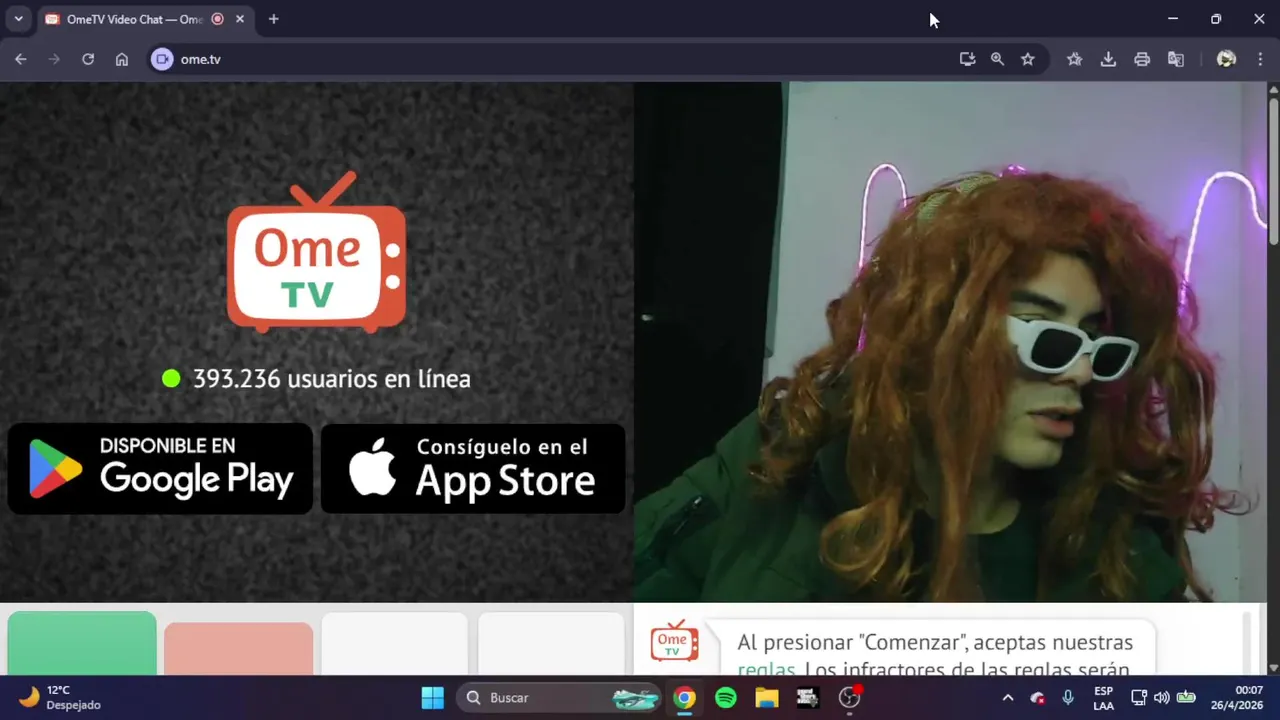Reload the ome.tv page
The image size is (1280, 720).
pos(88,59)
